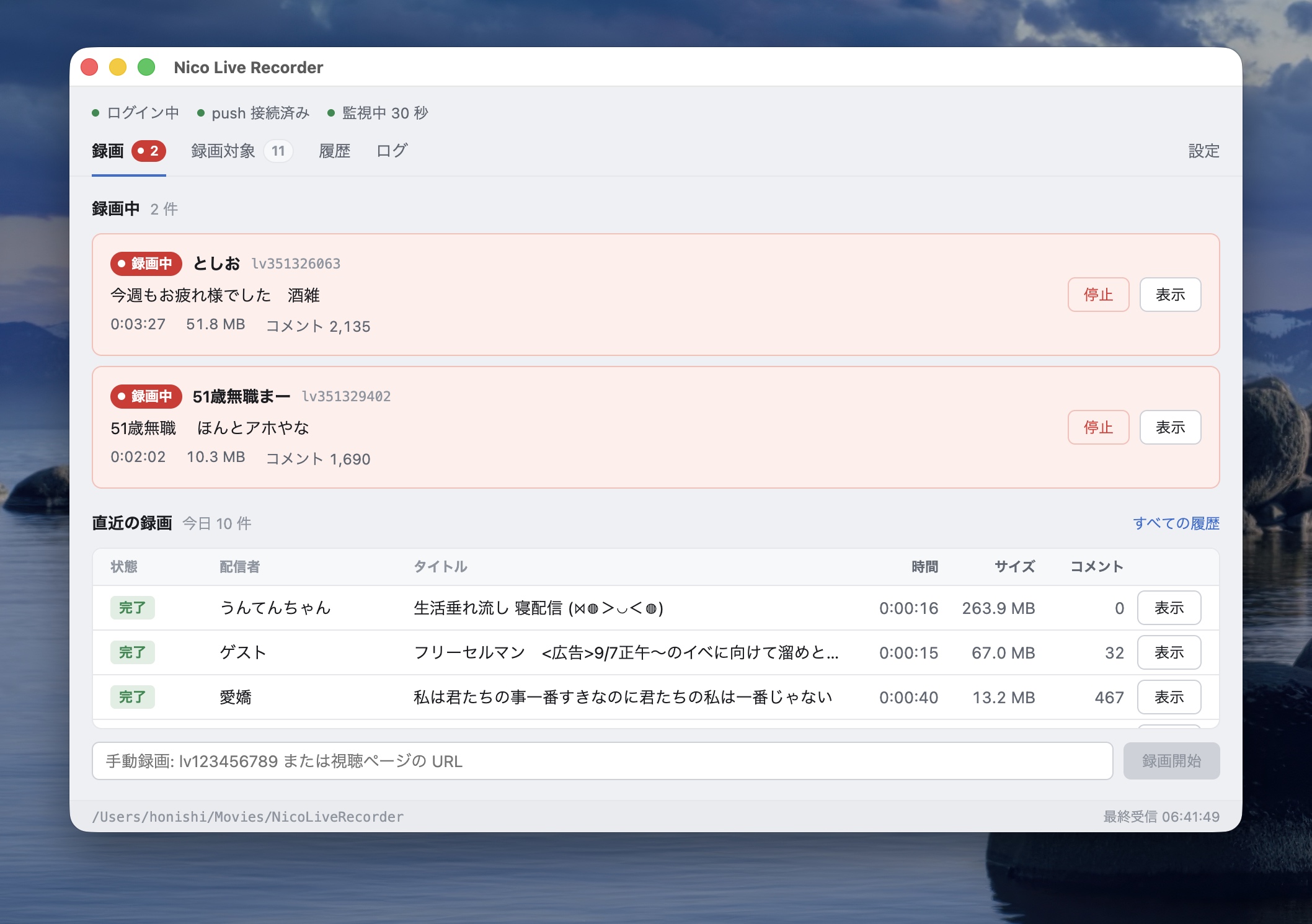Click the 録画開始 button
Viewport: 1312px width, 924px height.
(x=1171, y=761)
